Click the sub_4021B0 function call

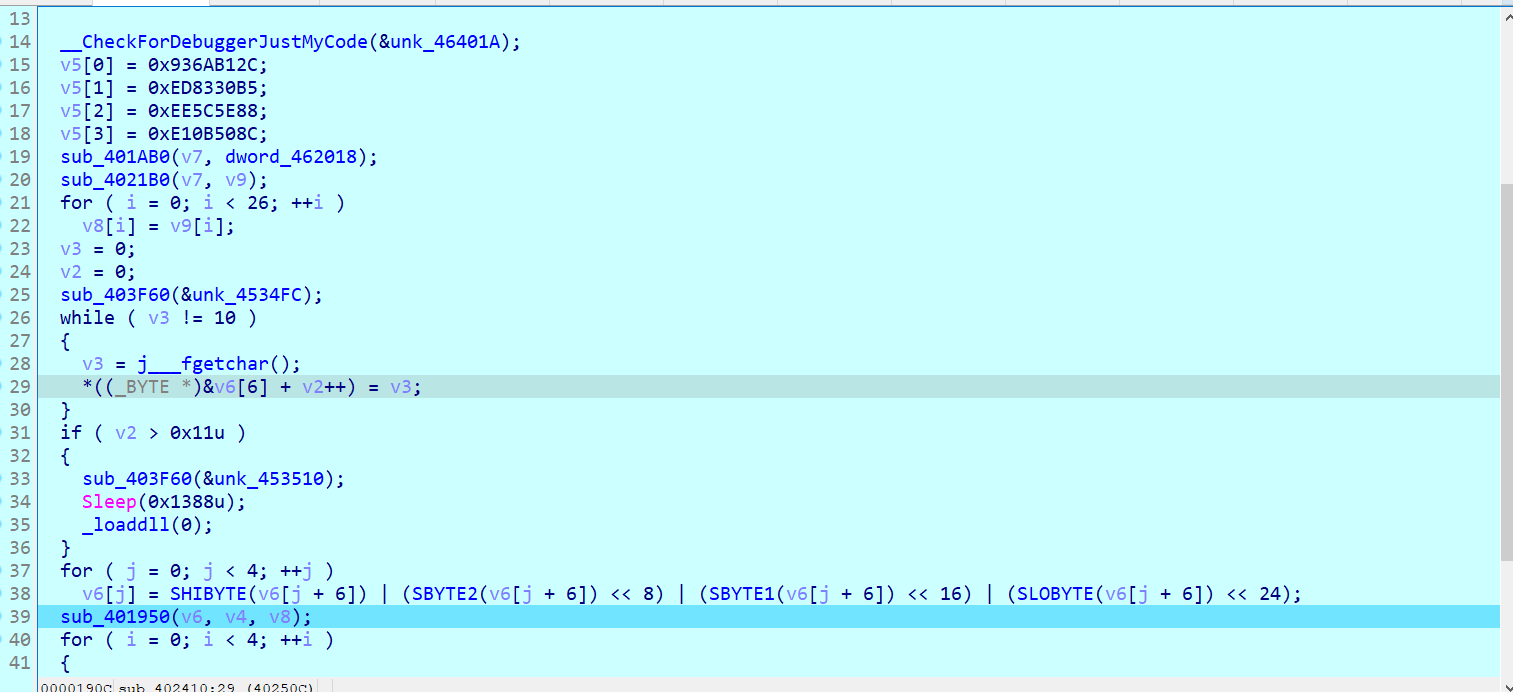tap(115, 180)
